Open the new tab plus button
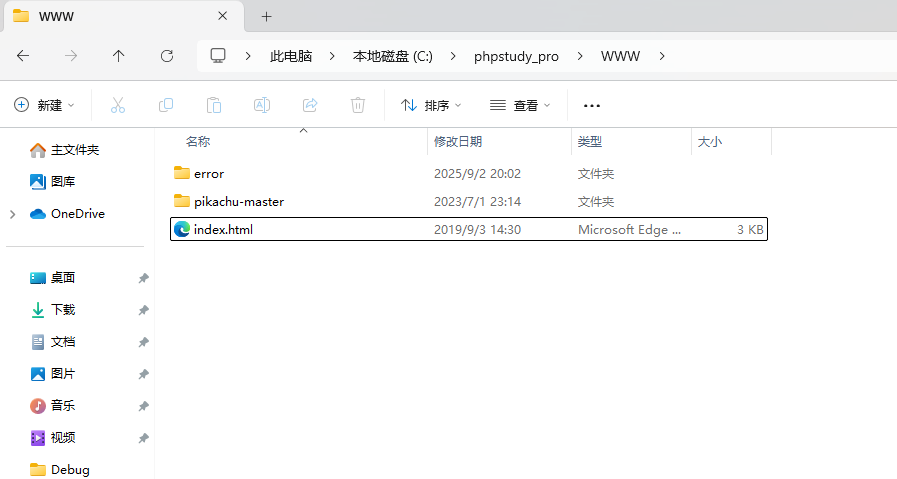Image resolution: width=897 pixels, height=479 pixels. point(266,16)
